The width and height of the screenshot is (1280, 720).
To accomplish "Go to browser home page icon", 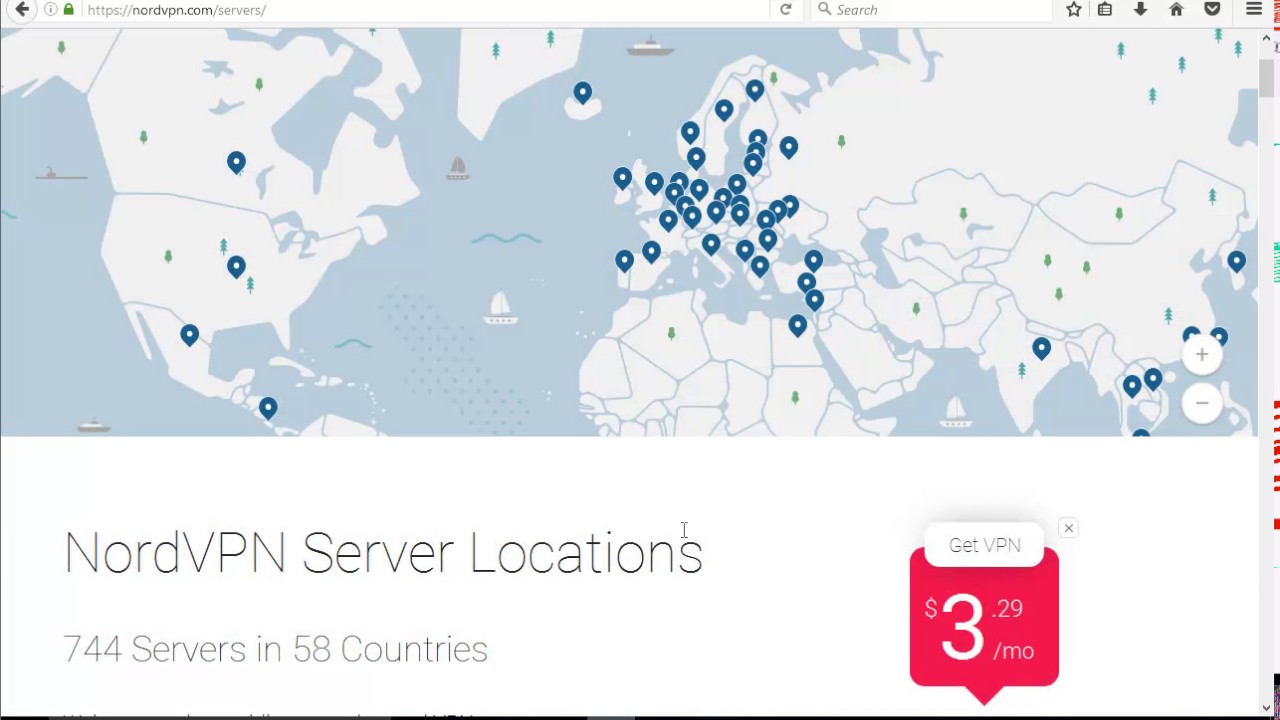I will tap(1176, 9).
